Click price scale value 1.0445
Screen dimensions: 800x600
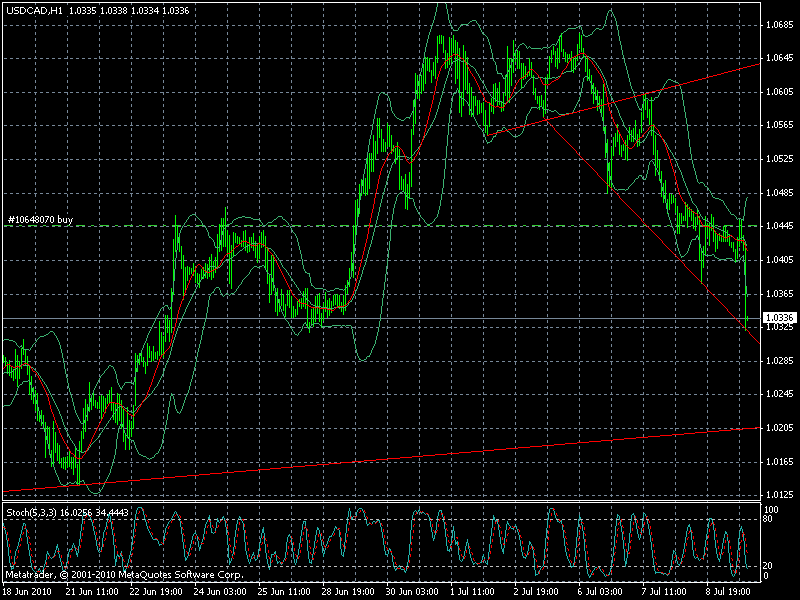pos(780,226)
